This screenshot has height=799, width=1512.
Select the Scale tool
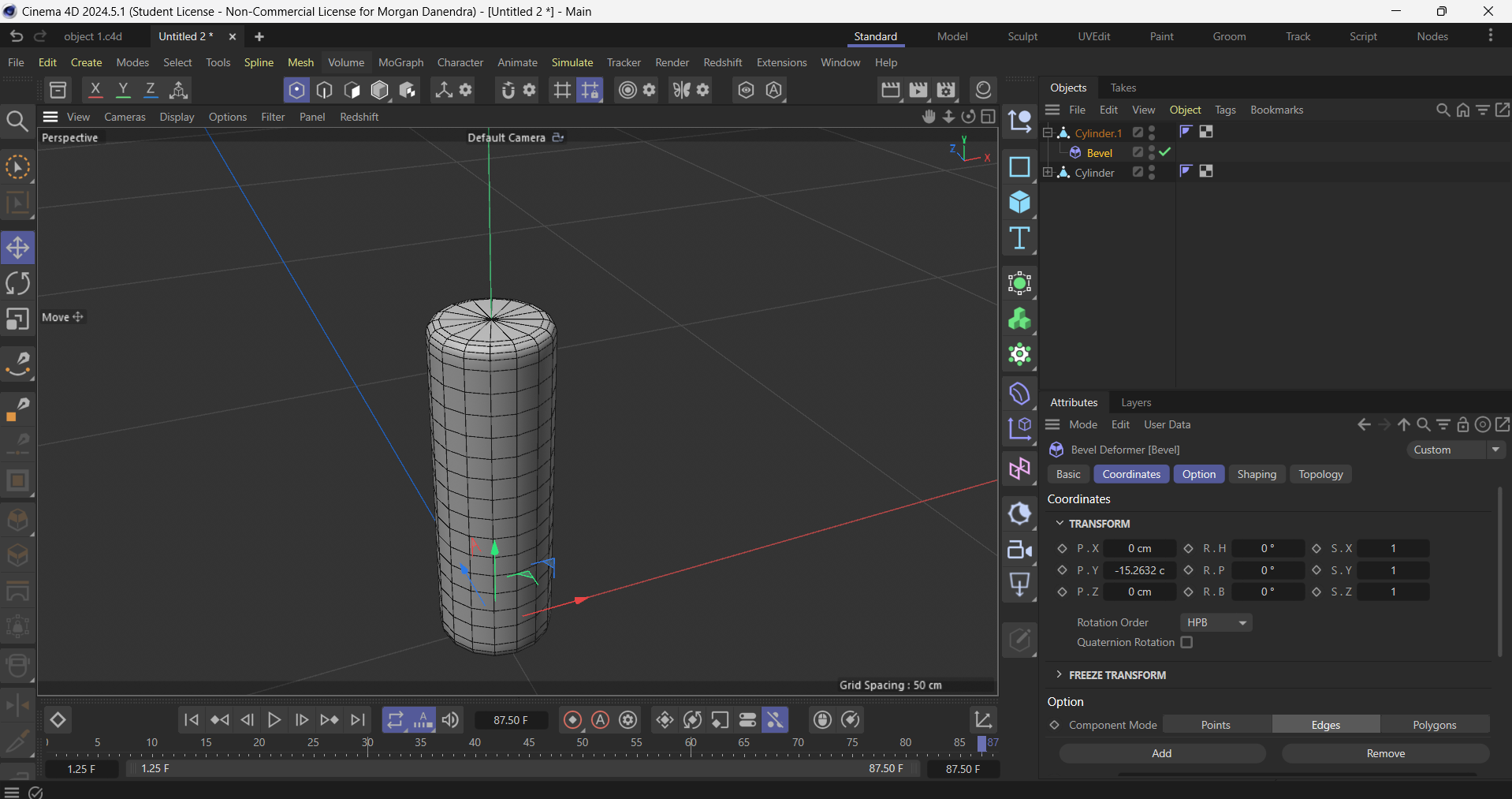tap(17, 319)
